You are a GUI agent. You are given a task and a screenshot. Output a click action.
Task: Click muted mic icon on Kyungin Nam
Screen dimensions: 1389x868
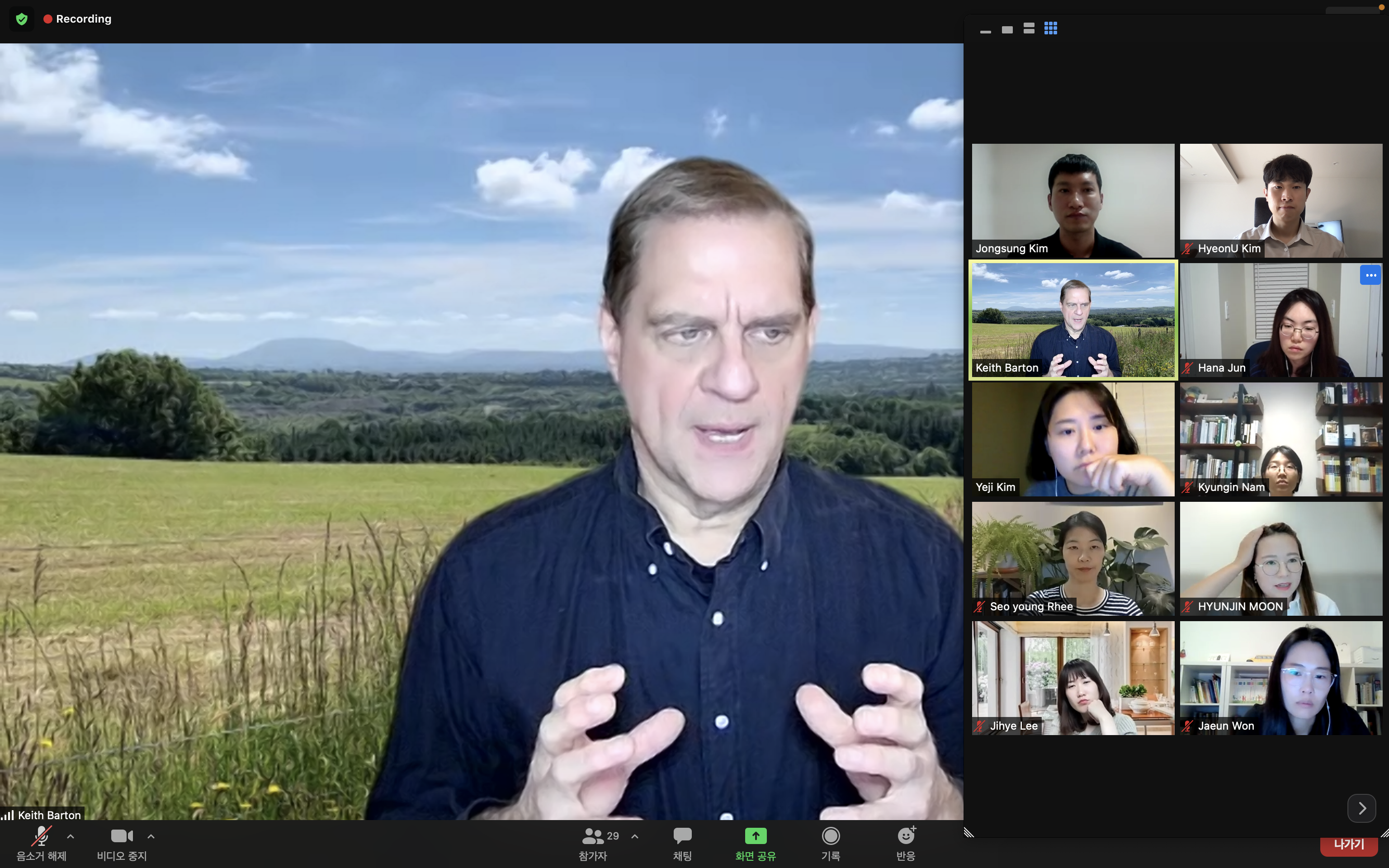point(1187,487)
